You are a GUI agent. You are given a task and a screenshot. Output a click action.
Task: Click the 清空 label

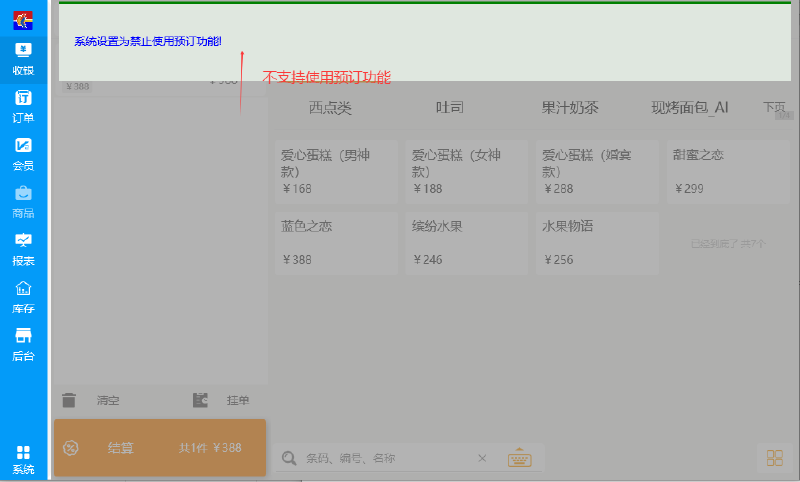coord(108,400)
